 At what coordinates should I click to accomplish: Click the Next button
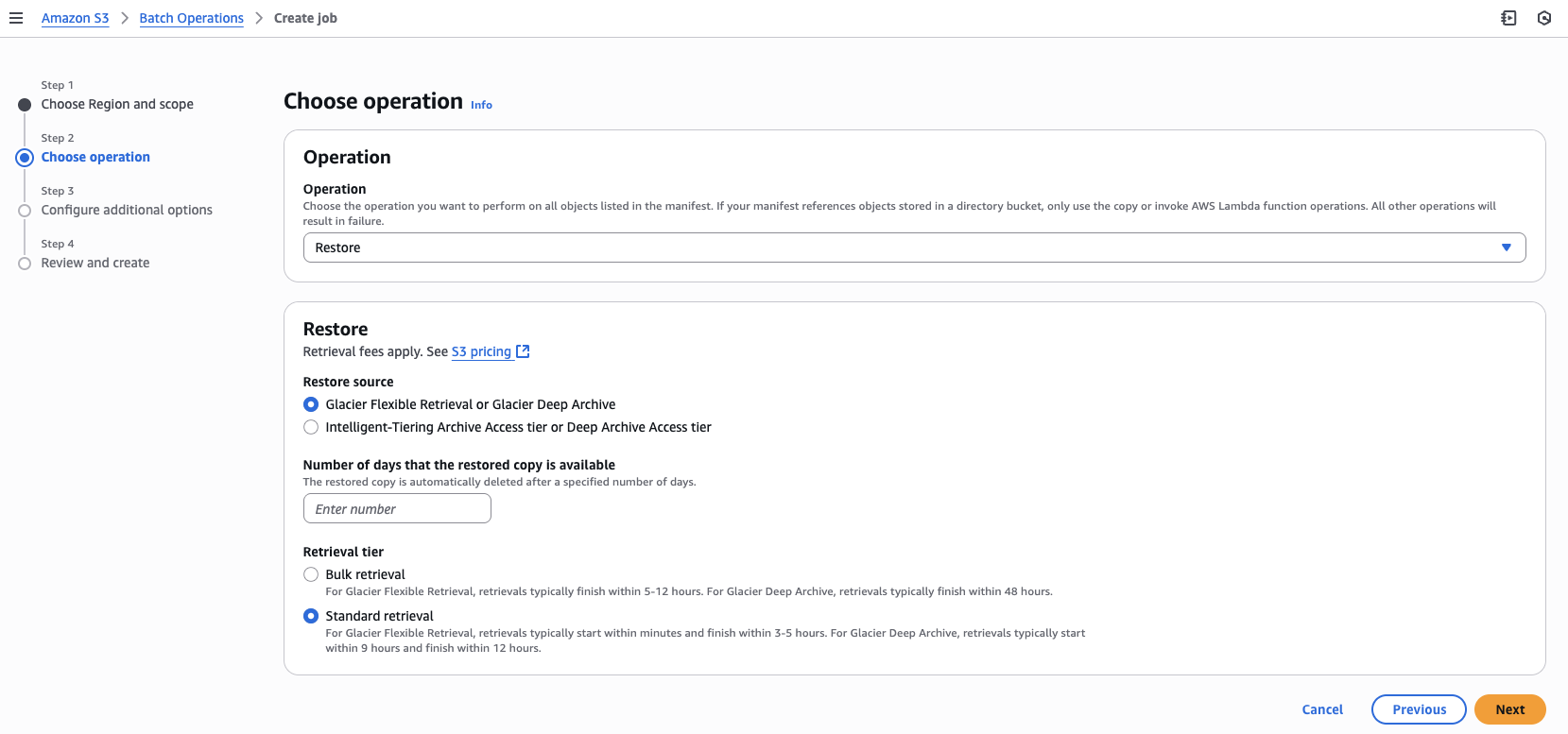point(1509,709)
